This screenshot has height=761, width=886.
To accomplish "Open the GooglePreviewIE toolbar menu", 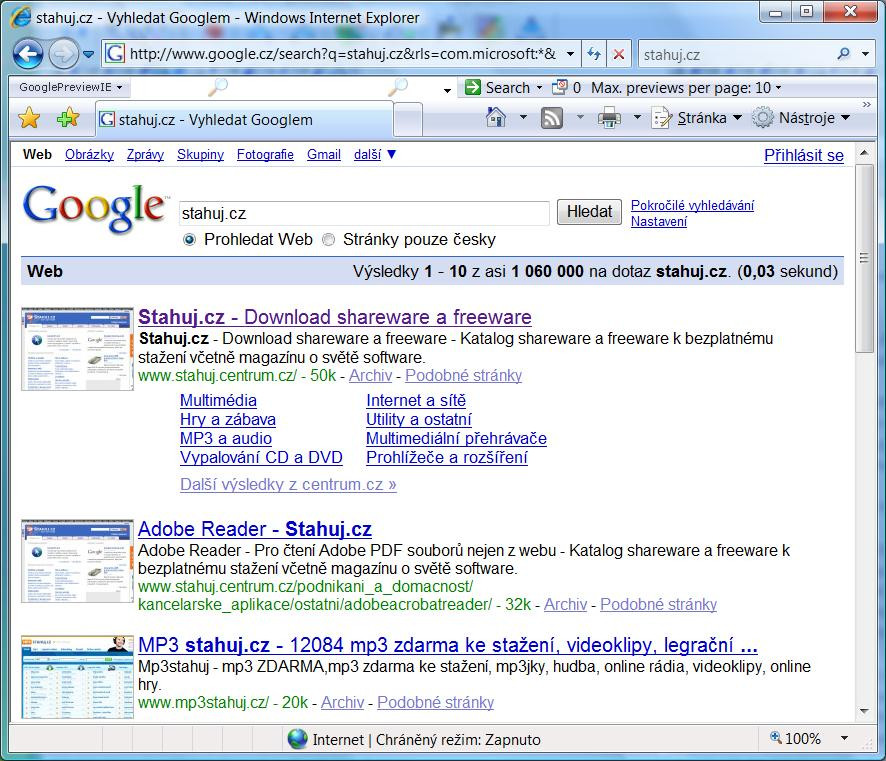I will (x=70, y=87).
